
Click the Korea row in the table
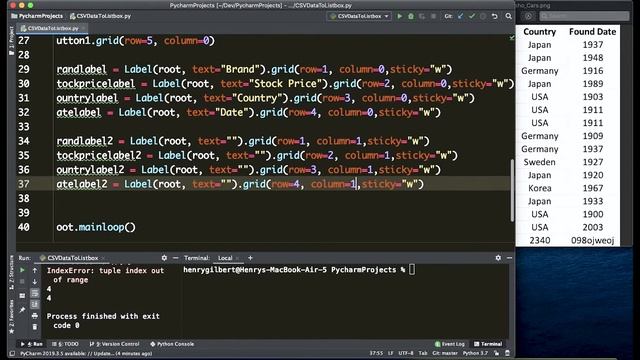point(568,188)
